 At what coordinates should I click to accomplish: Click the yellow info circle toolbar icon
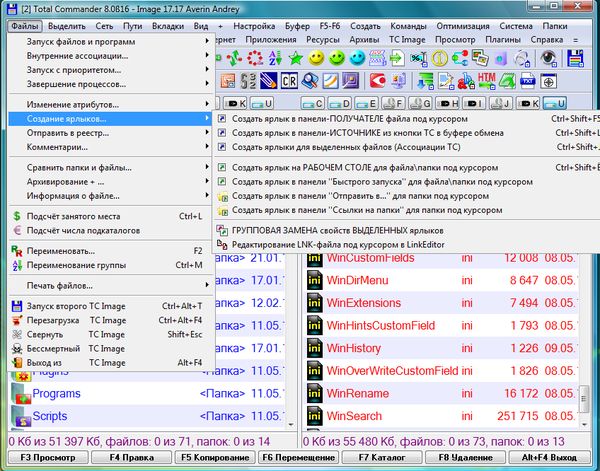[x=439, y=58]
